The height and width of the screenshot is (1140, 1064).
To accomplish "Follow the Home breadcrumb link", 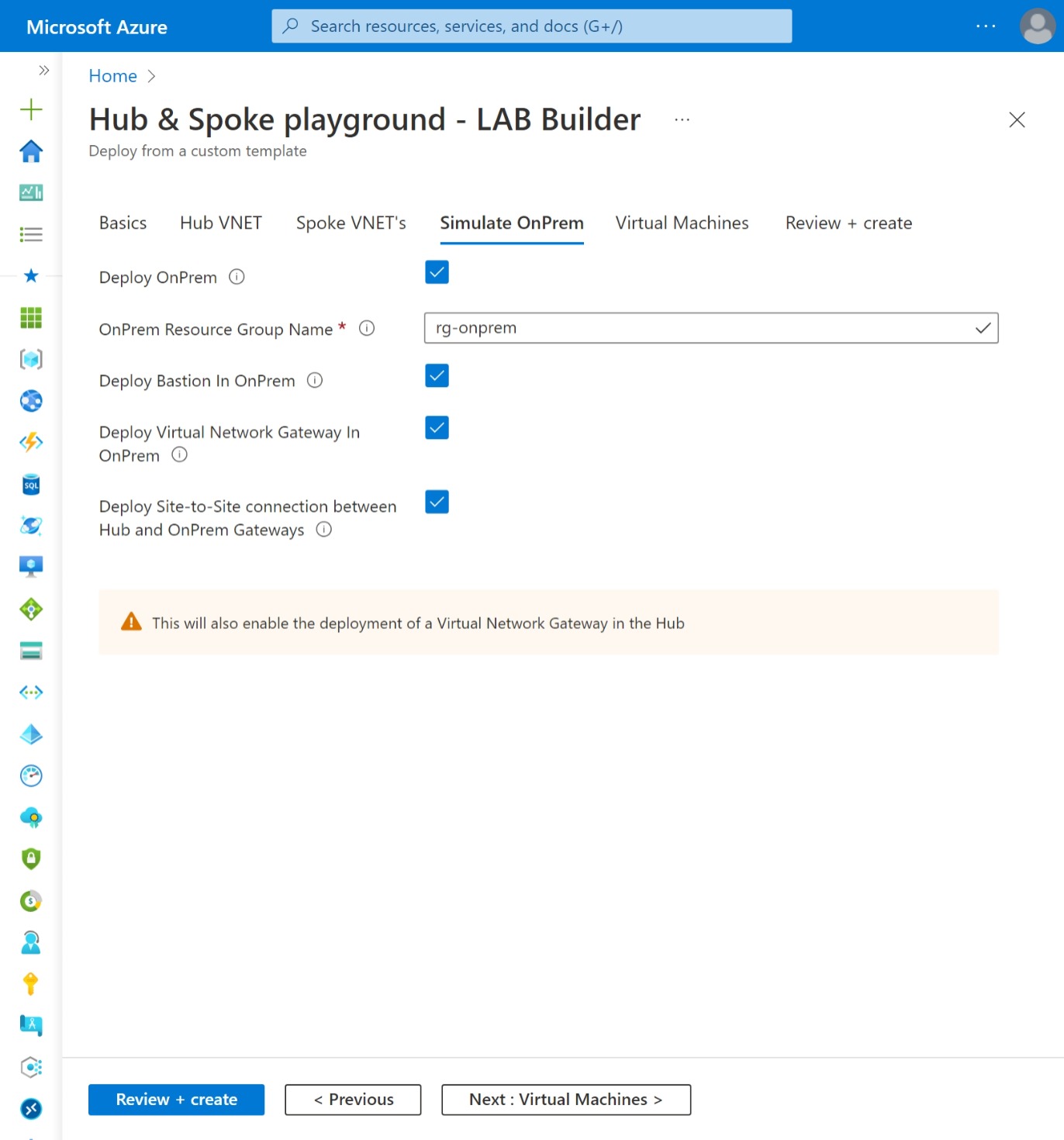I will point(112,76).
